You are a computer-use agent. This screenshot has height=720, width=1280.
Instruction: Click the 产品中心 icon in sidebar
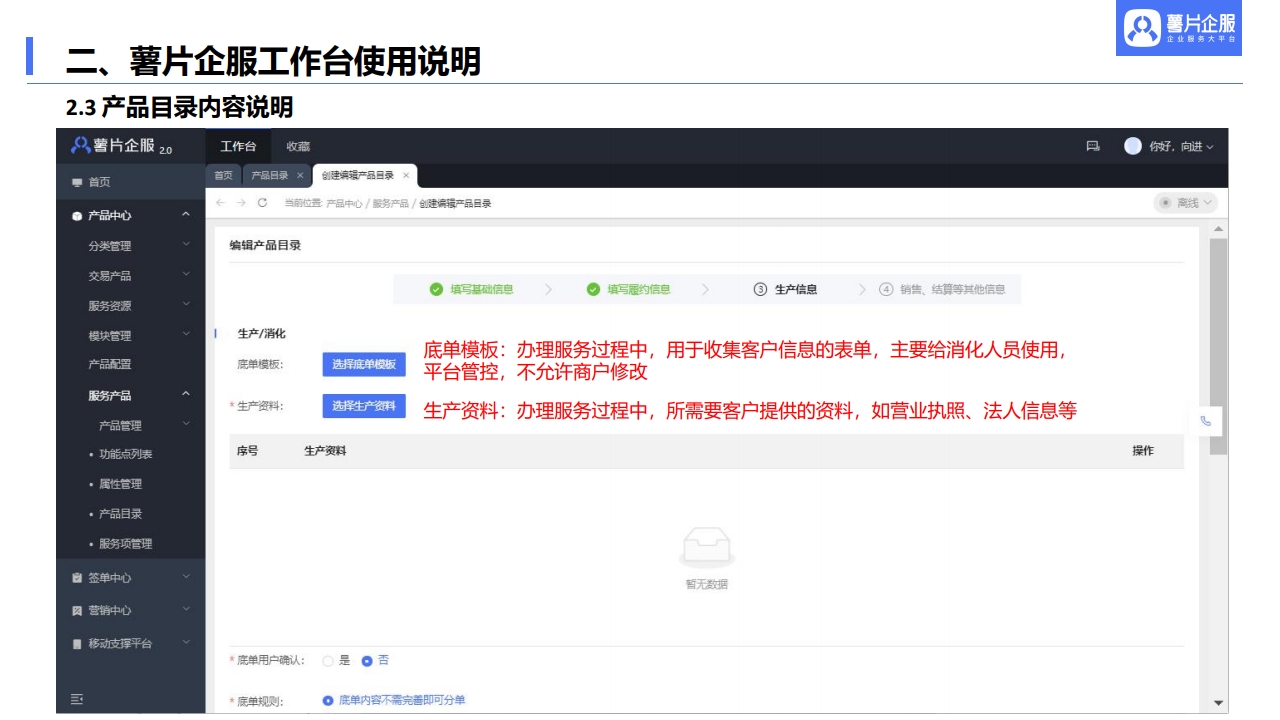(77, 216)
